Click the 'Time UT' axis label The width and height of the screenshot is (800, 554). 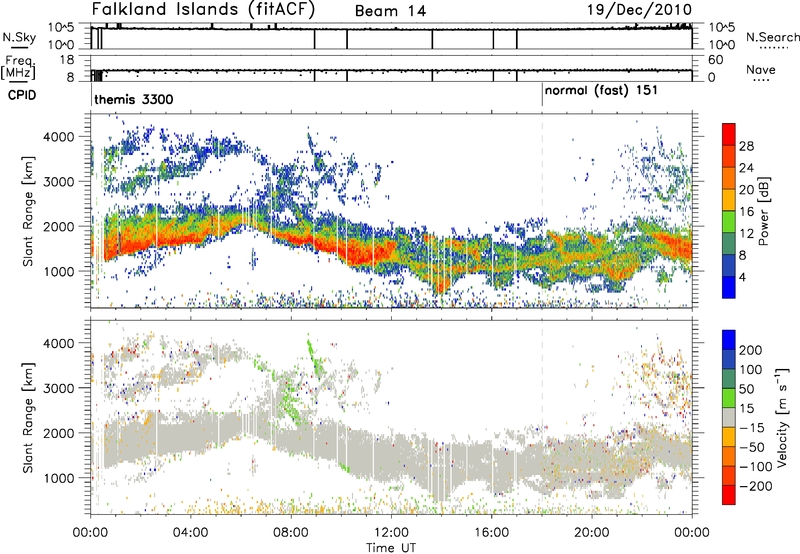tap(391, 548)
